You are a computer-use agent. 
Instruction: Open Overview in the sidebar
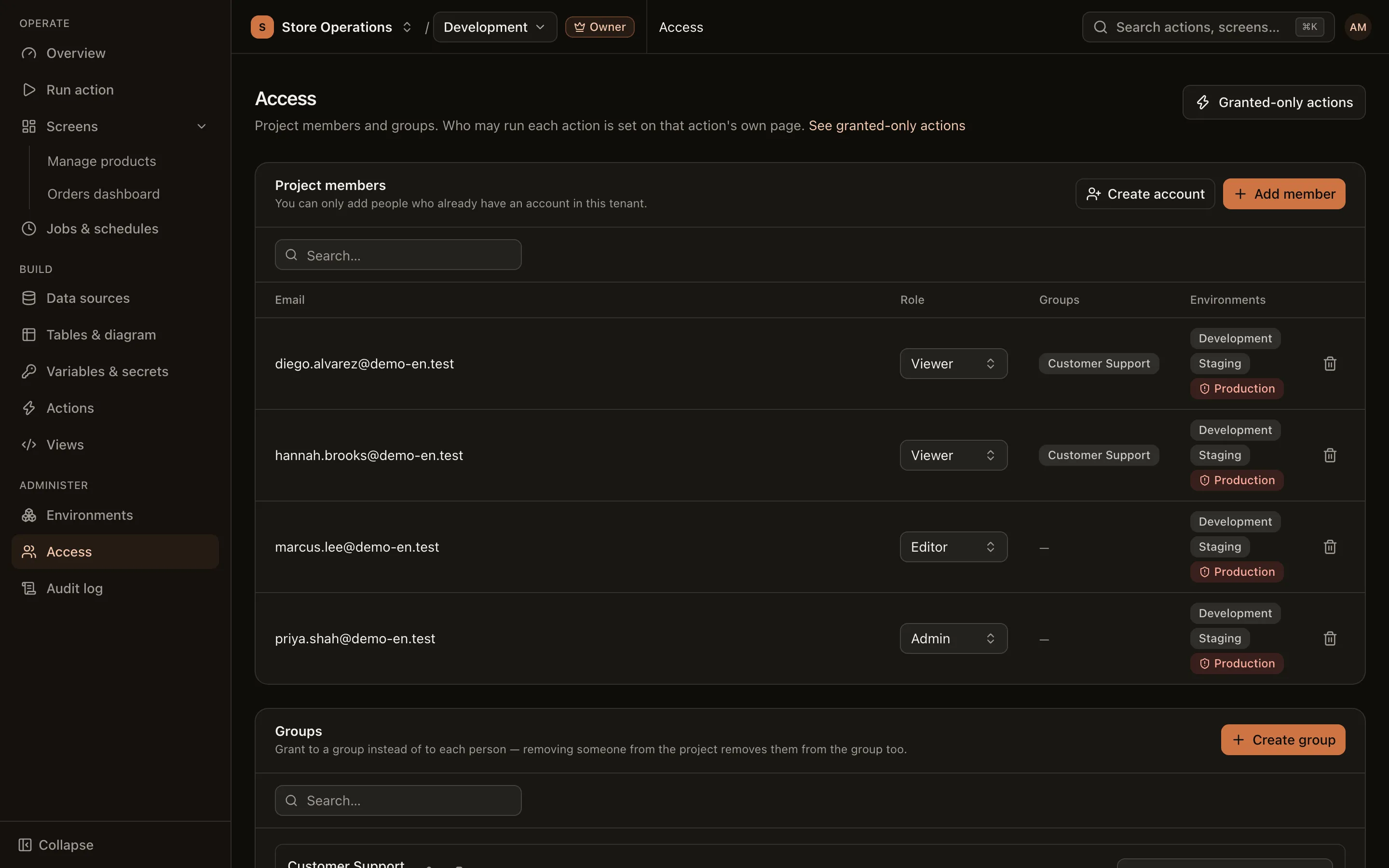click(115, 53)
